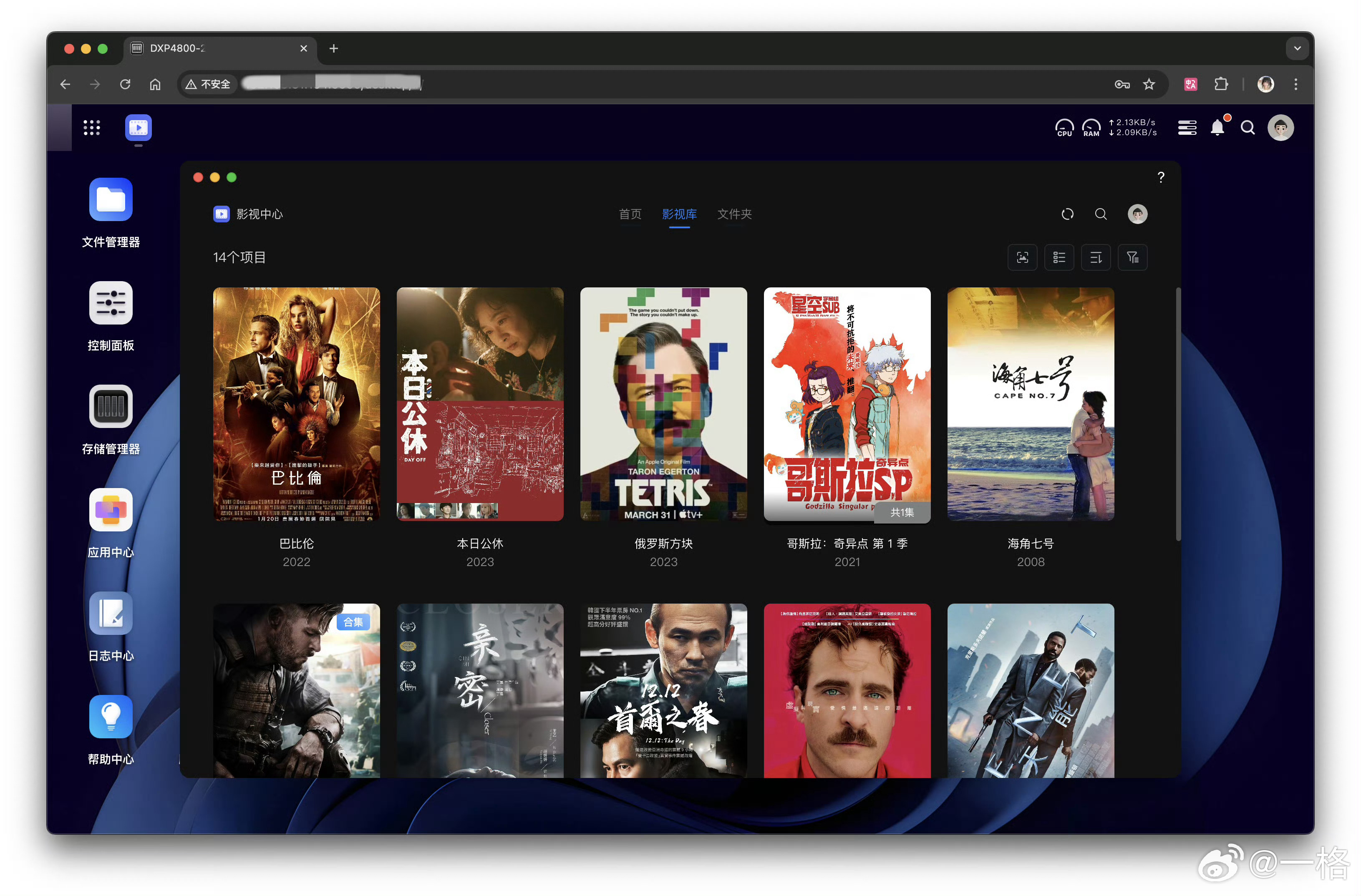Image resolution: width=1361 pixels, height=896 pixels.
Task: Open the 首尔之春 movie poster
Action: (x=663, y=691)
